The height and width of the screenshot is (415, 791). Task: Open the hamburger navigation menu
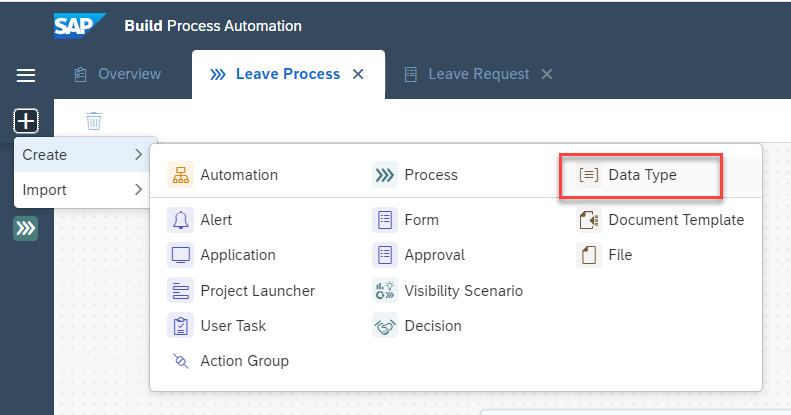point(26,75)
